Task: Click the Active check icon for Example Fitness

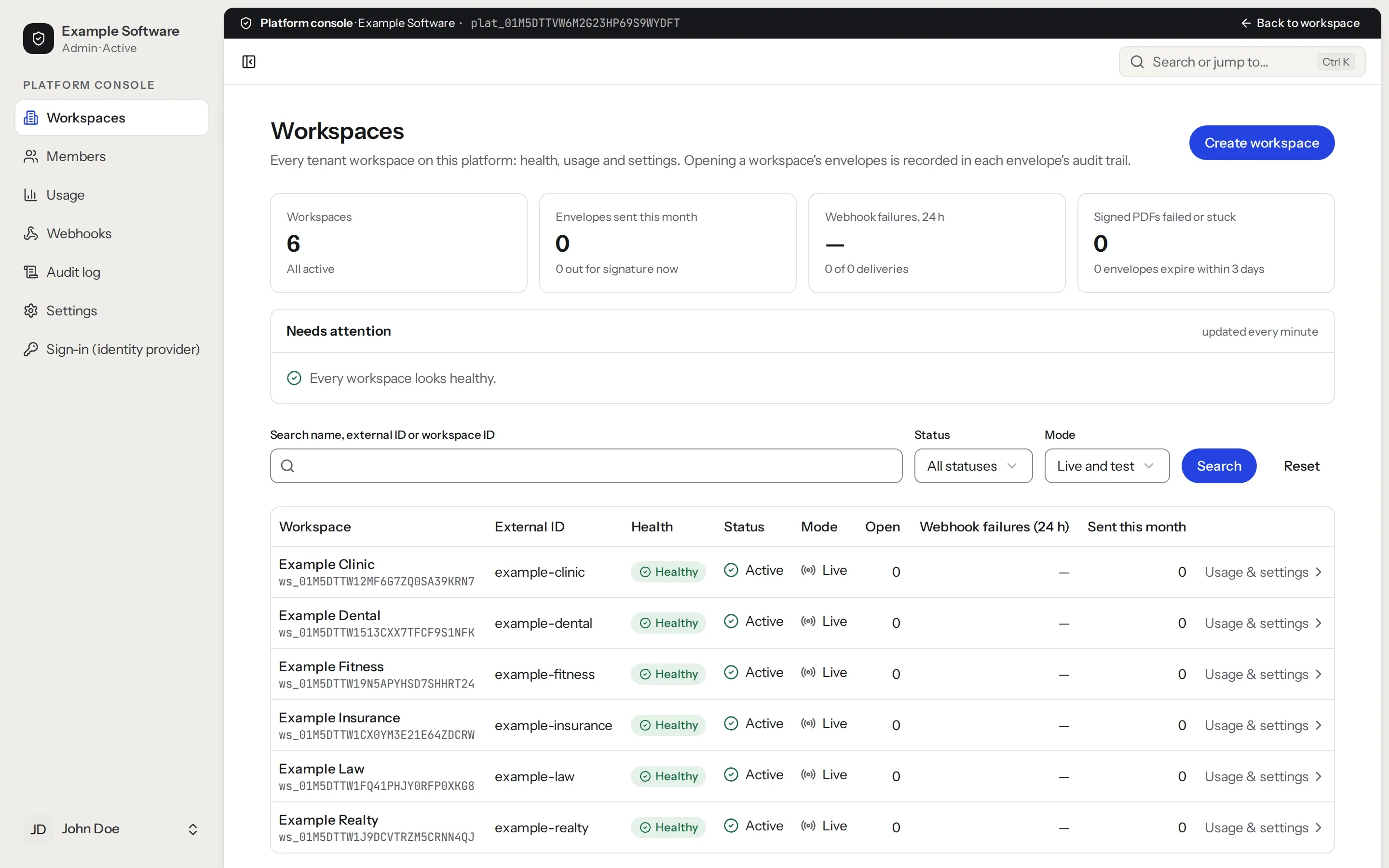Action: [x=731, y=672]
